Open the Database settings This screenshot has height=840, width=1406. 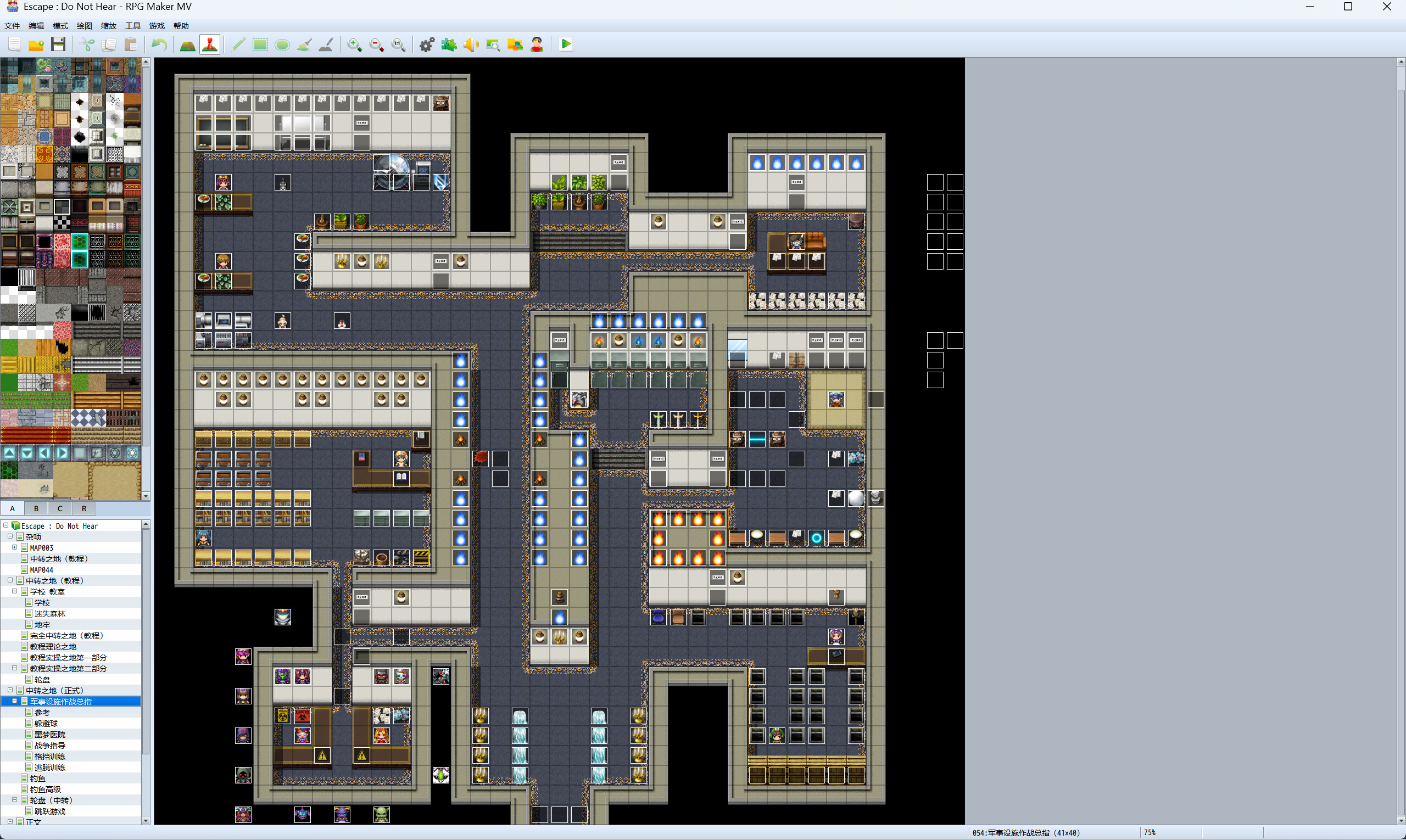[x=426, y=44]
